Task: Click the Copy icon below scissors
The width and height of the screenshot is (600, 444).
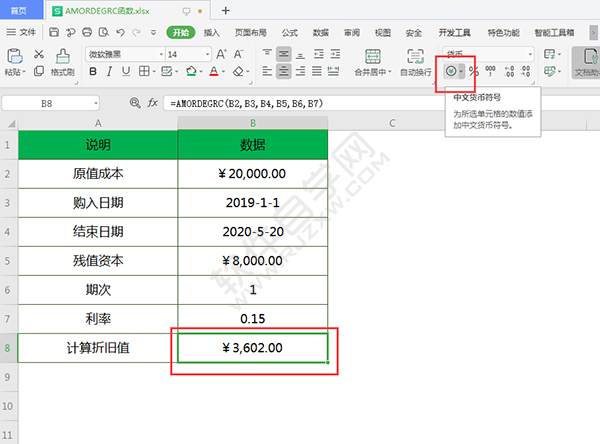Action: pos(39,71)
